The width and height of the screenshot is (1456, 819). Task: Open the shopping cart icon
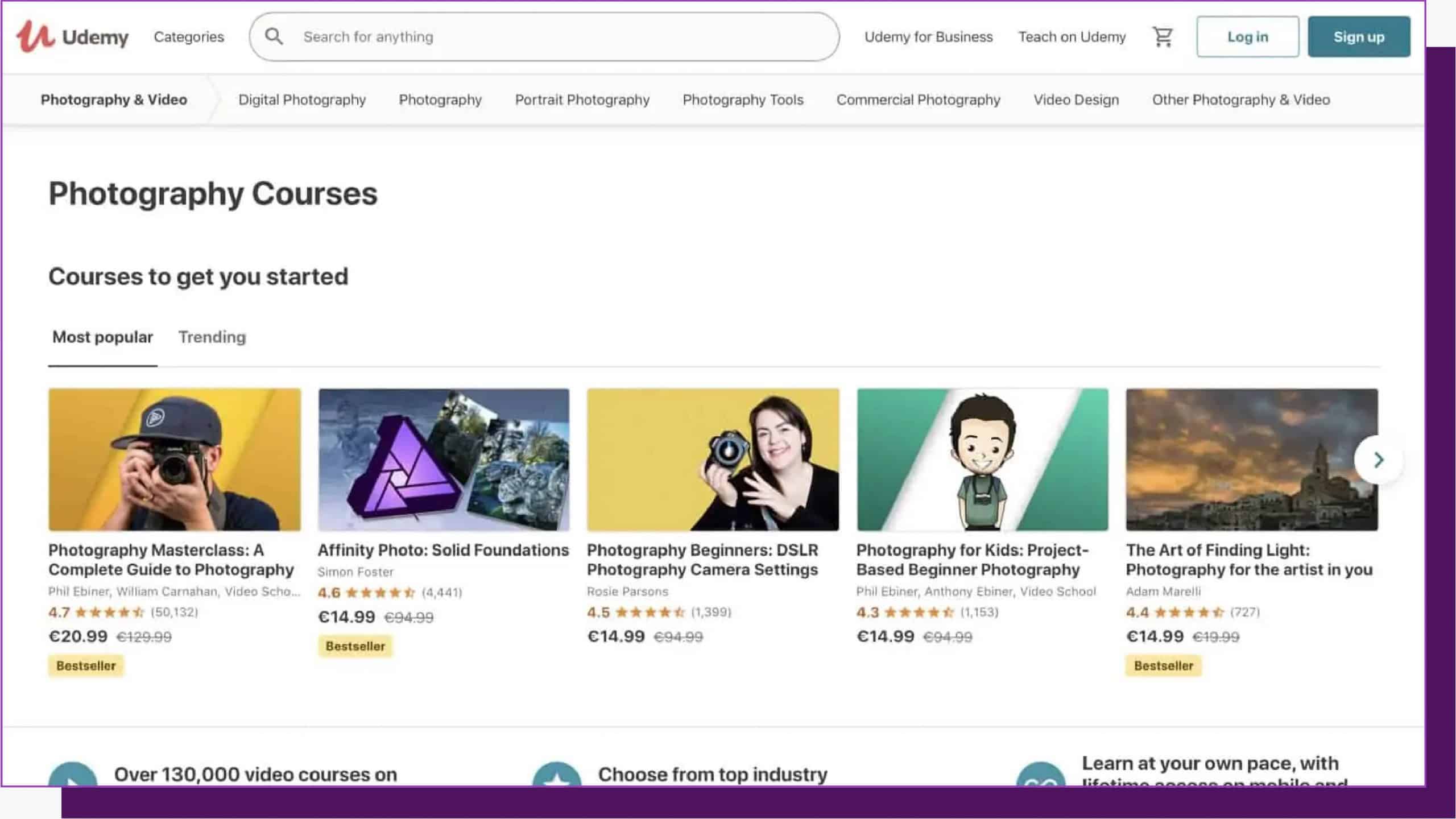click(1162, 37)
